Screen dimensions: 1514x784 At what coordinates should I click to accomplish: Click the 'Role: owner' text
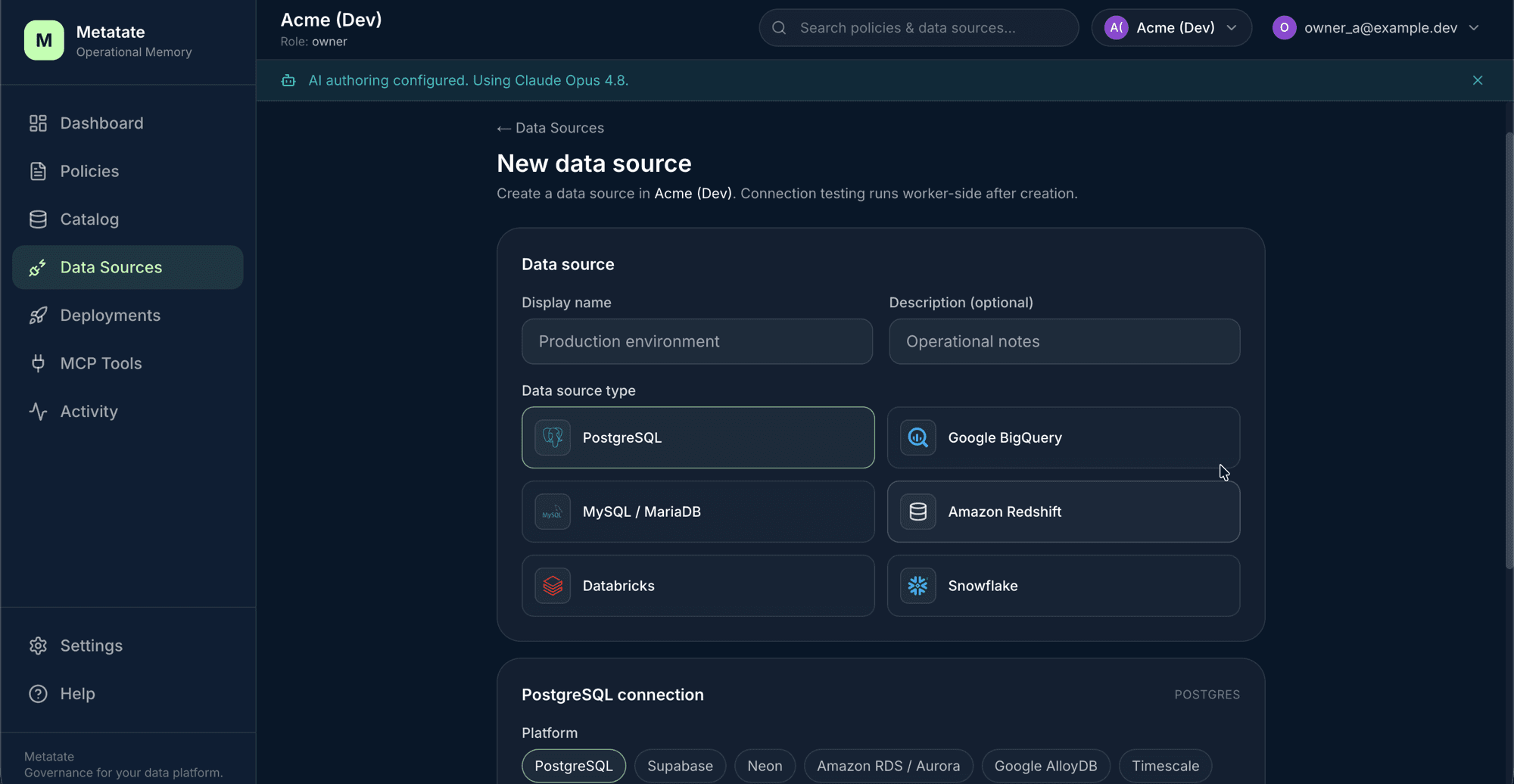(313, 42)
